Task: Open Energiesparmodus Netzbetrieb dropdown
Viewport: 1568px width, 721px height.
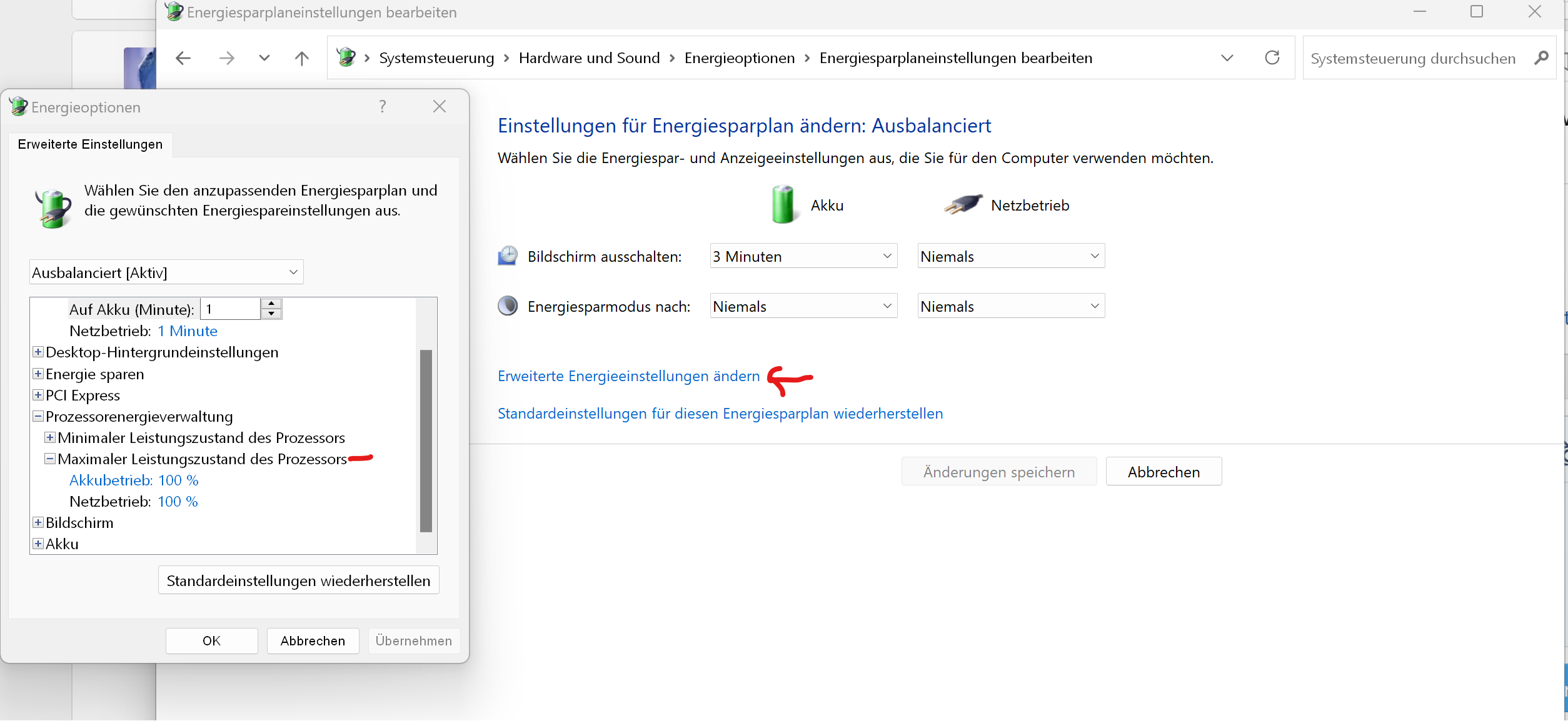Action: (x=1010, y=306)
